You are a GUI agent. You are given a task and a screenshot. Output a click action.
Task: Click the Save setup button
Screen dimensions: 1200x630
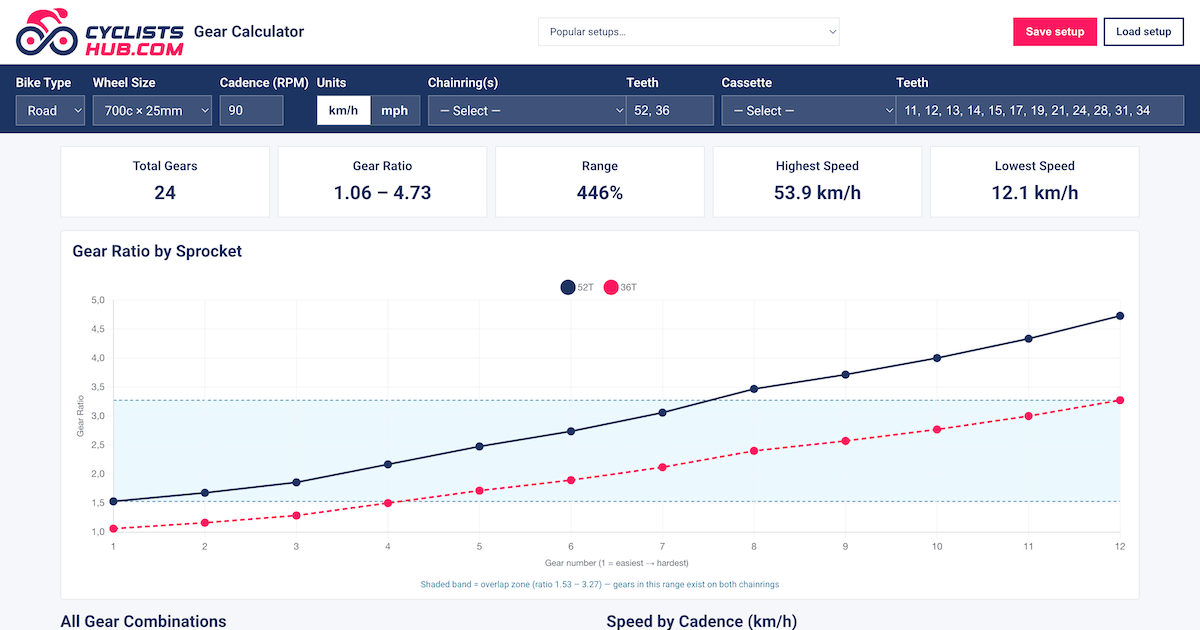(1055, 32)
